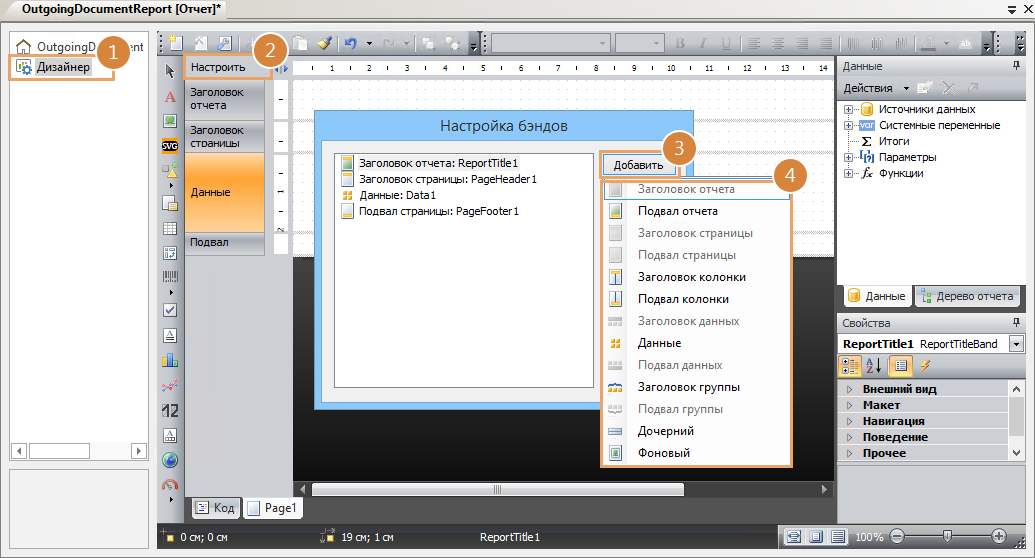Pick the SVG object tool

pyautogui.click(x=170, y=145)
